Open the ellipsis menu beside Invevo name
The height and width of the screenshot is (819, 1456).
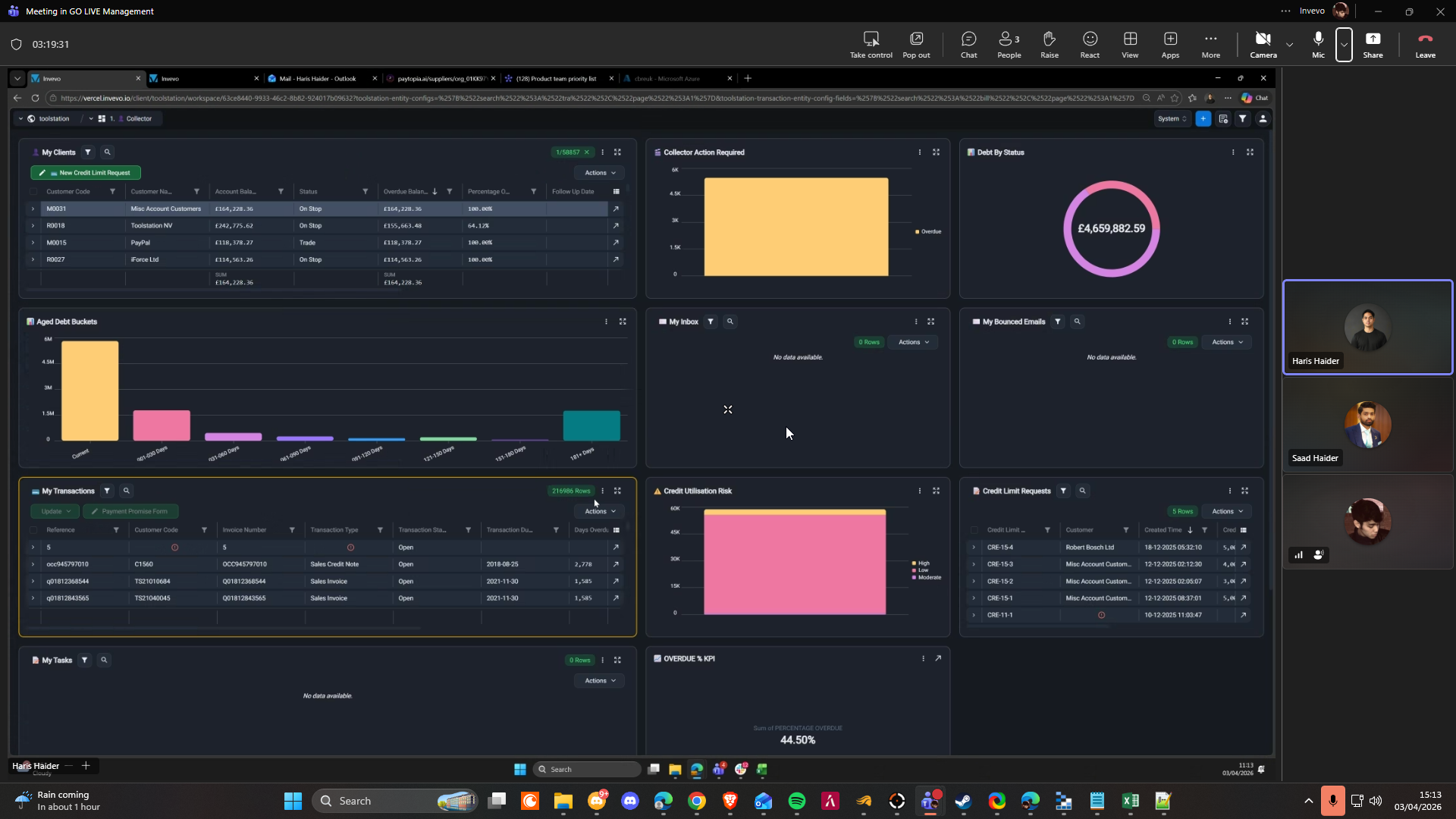click(1285, 11)
